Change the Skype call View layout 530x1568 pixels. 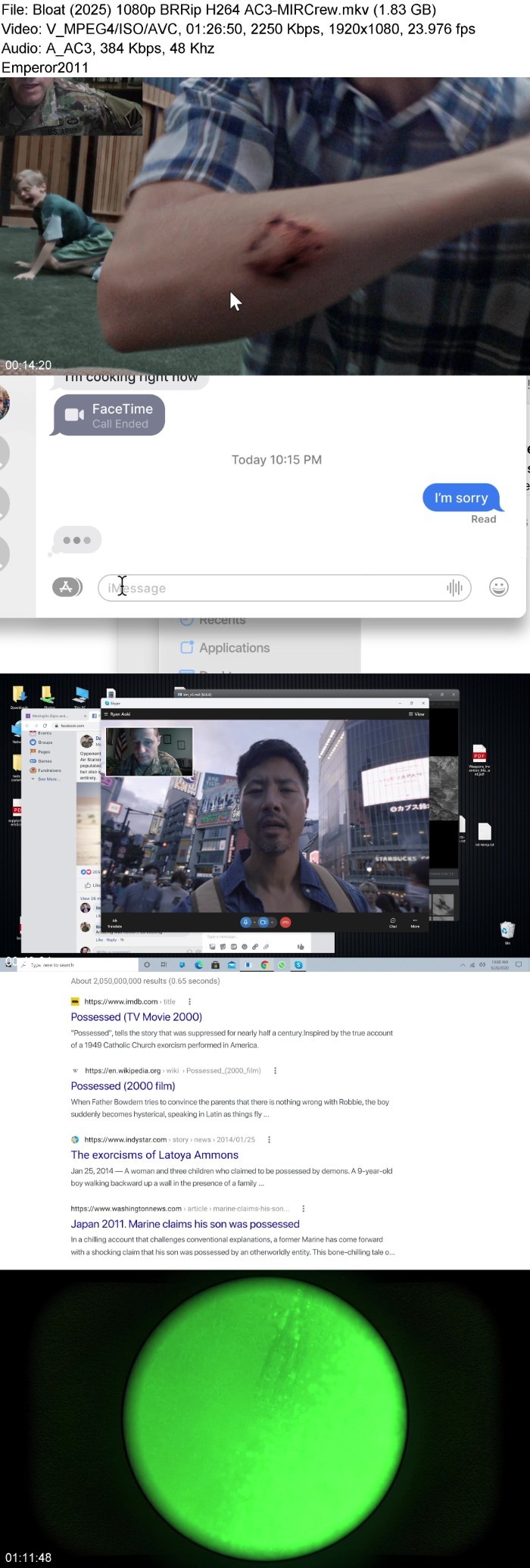coord(416,714)
